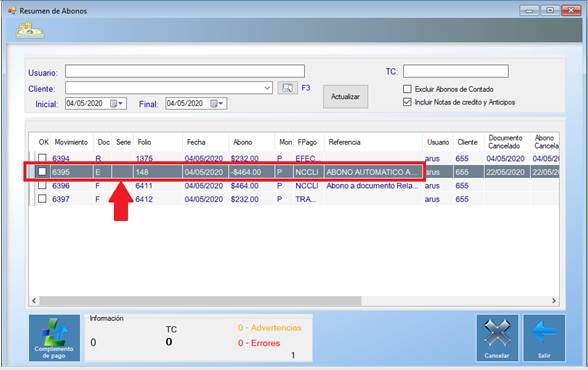Open the client search F3 icon

coord(287,88)
